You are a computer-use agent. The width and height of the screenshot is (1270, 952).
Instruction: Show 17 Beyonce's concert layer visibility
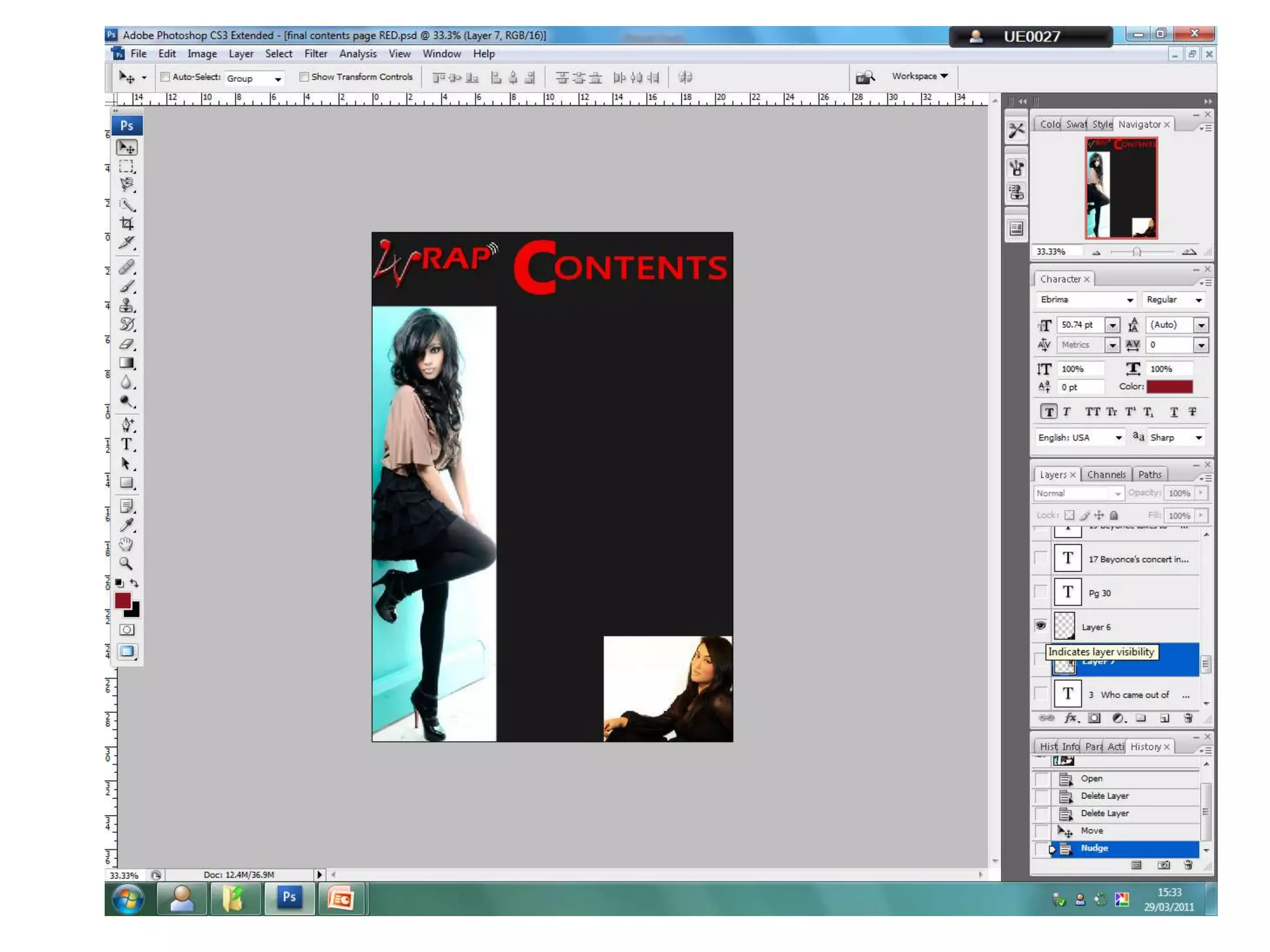point(1041,558)
